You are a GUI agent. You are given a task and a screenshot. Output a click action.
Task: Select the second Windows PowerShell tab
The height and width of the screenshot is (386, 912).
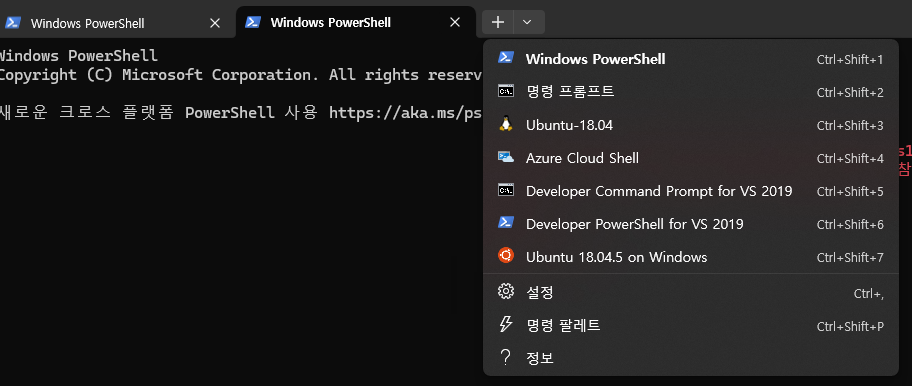pyautogui.click(x=355, y=23)
